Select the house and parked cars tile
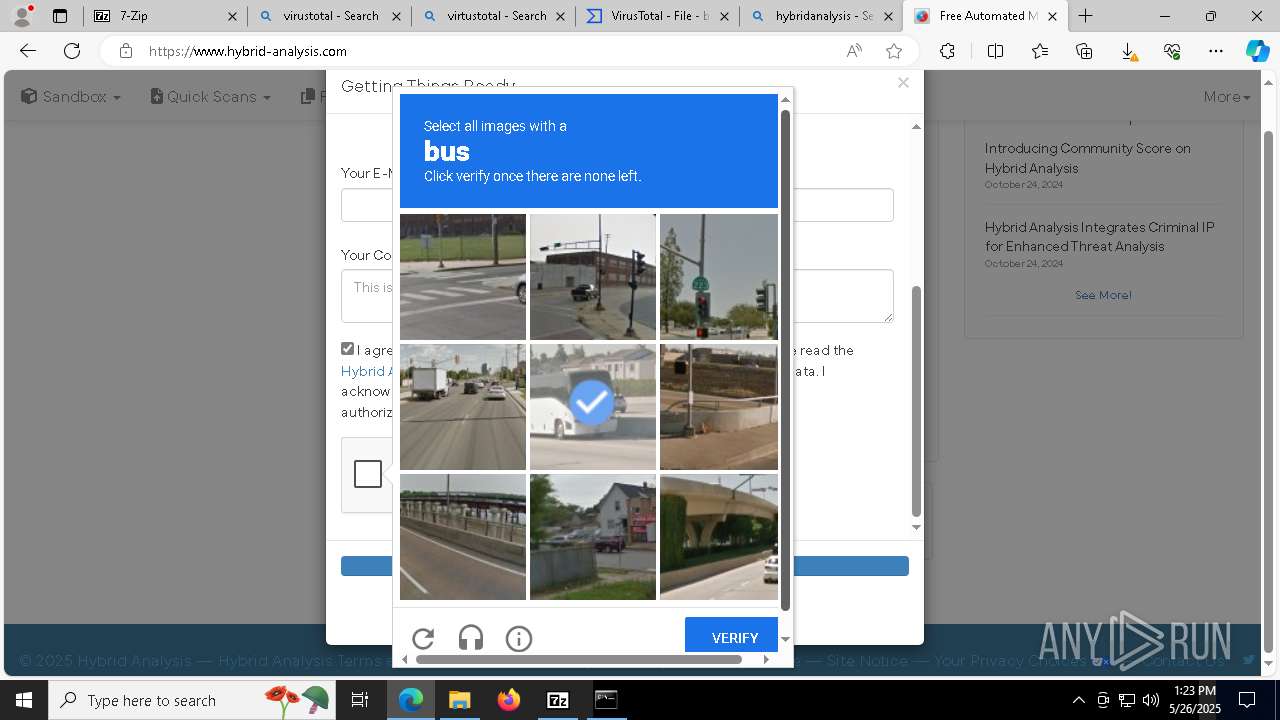Viewport: 1280px width, 720px height. click(592, 537)
